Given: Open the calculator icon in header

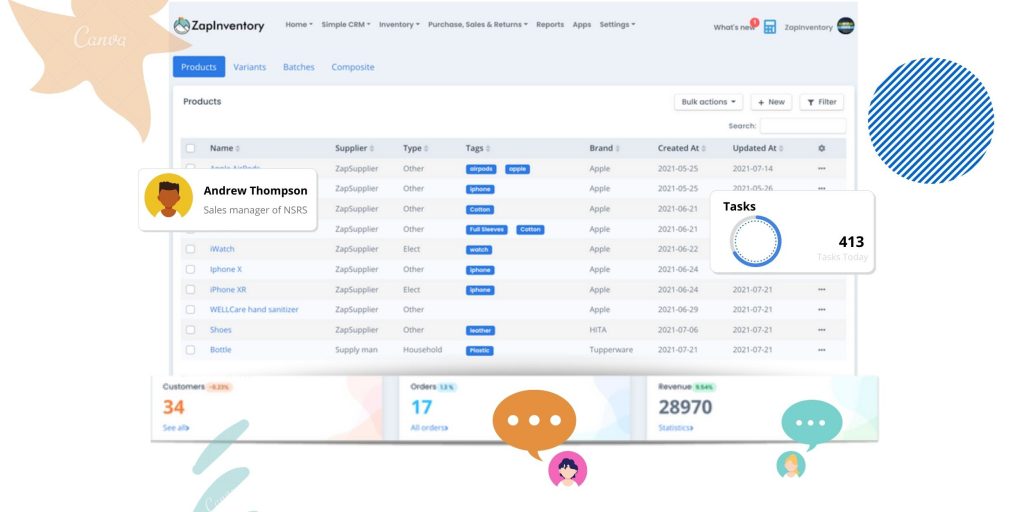Looking at the screenshot, I should [x=770, y=27].
